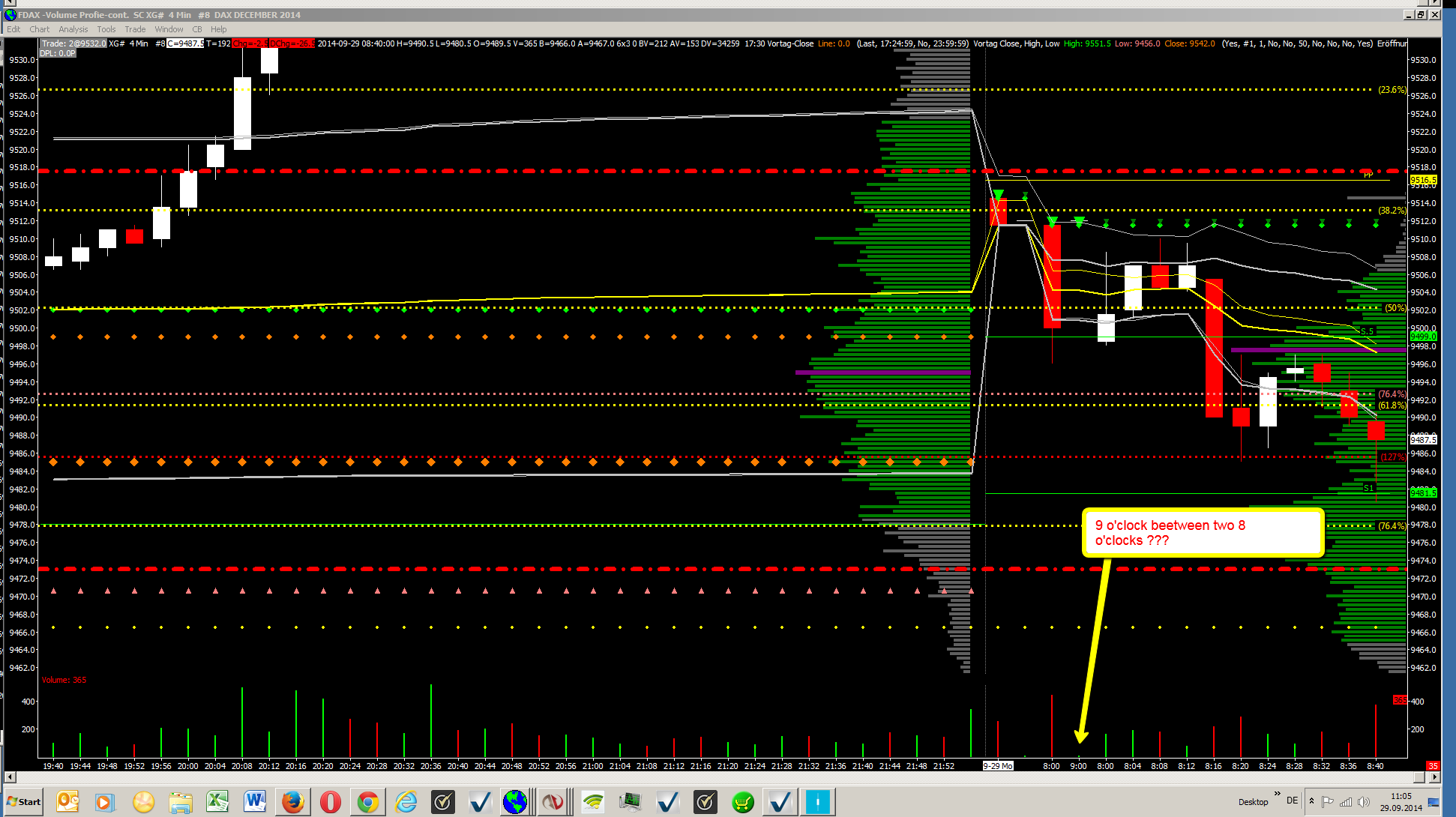Launch Opera from the taskbar
Screen dimensions: 1456x817
pos(331,802)
